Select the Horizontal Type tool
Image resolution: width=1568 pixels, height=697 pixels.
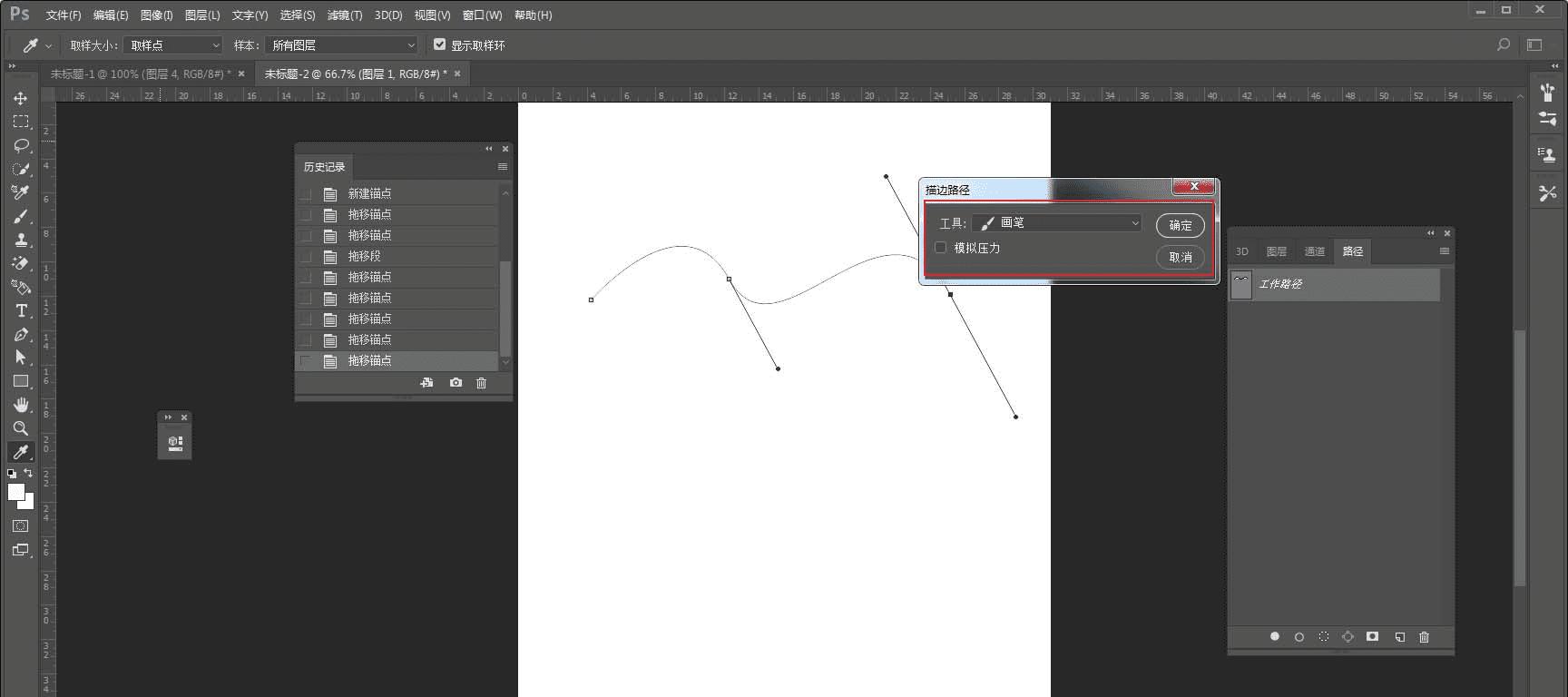21,310
